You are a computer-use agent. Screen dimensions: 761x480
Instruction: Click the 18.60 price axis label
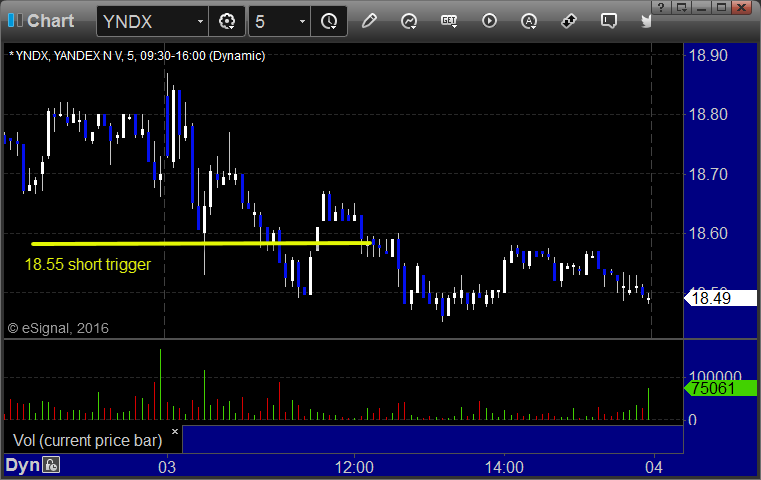coord(708,233)
